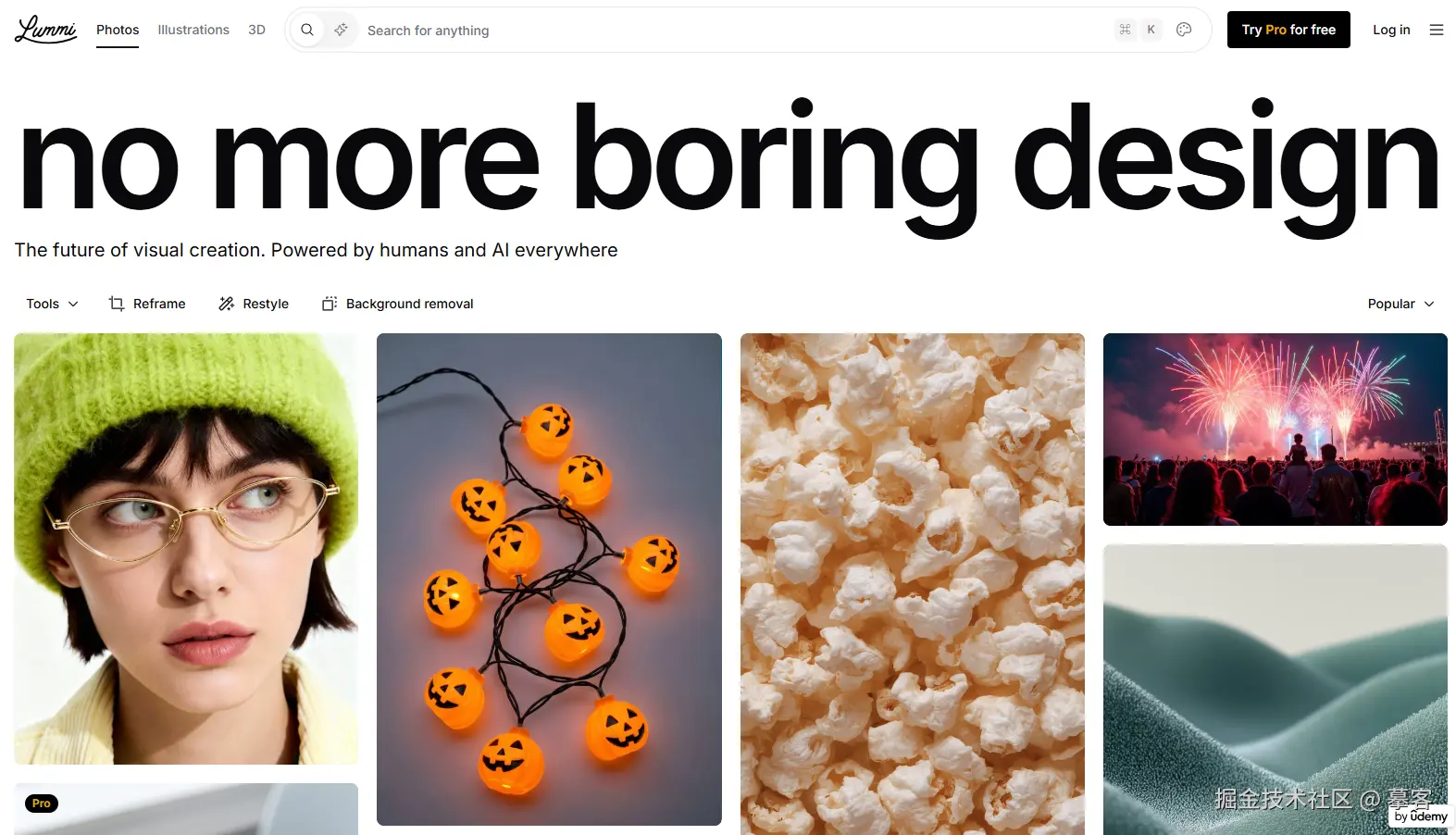
Task: Click the Log in link
Action: [1391, 30]
